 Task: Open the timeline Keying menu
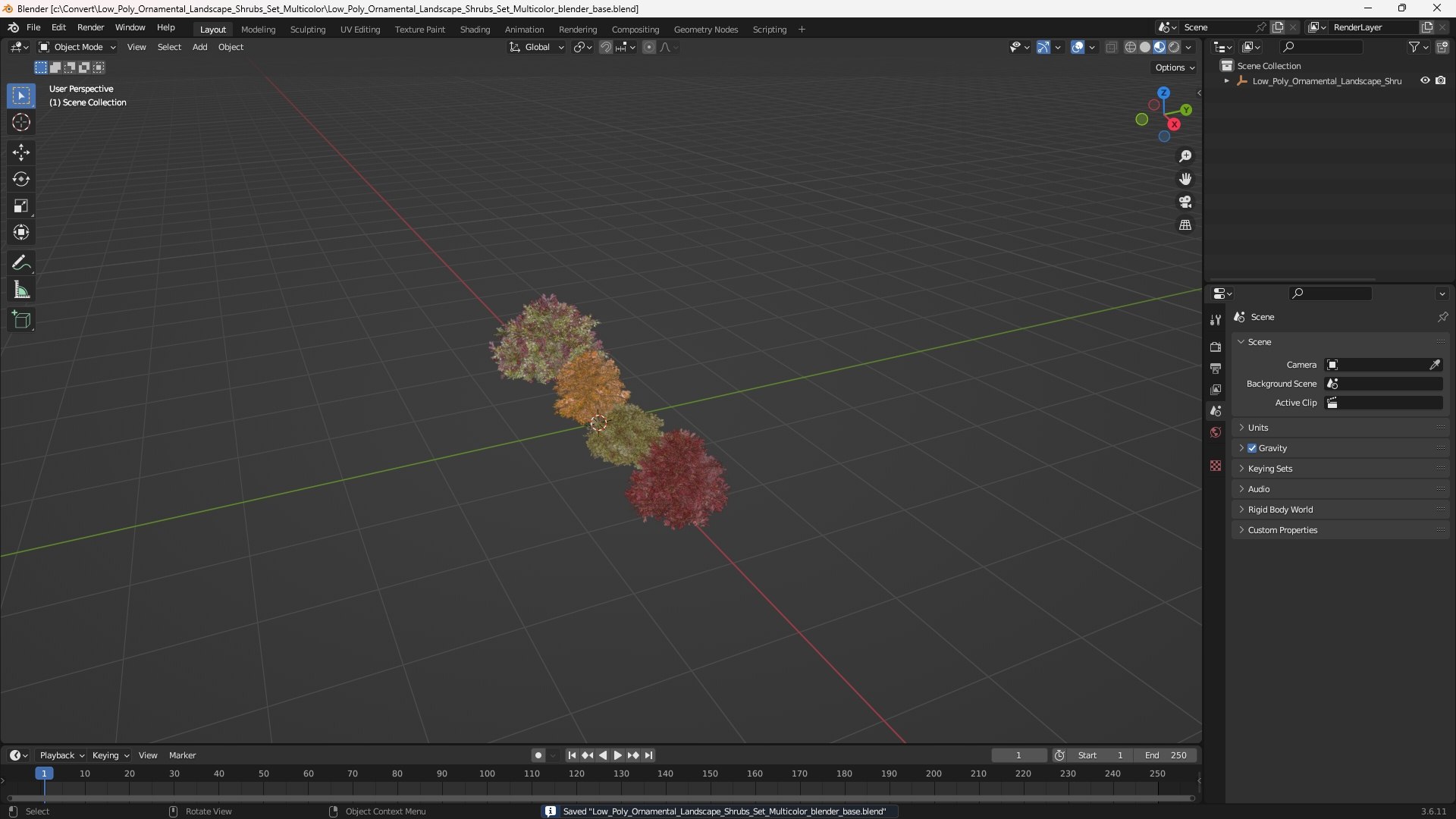[111, 755]
